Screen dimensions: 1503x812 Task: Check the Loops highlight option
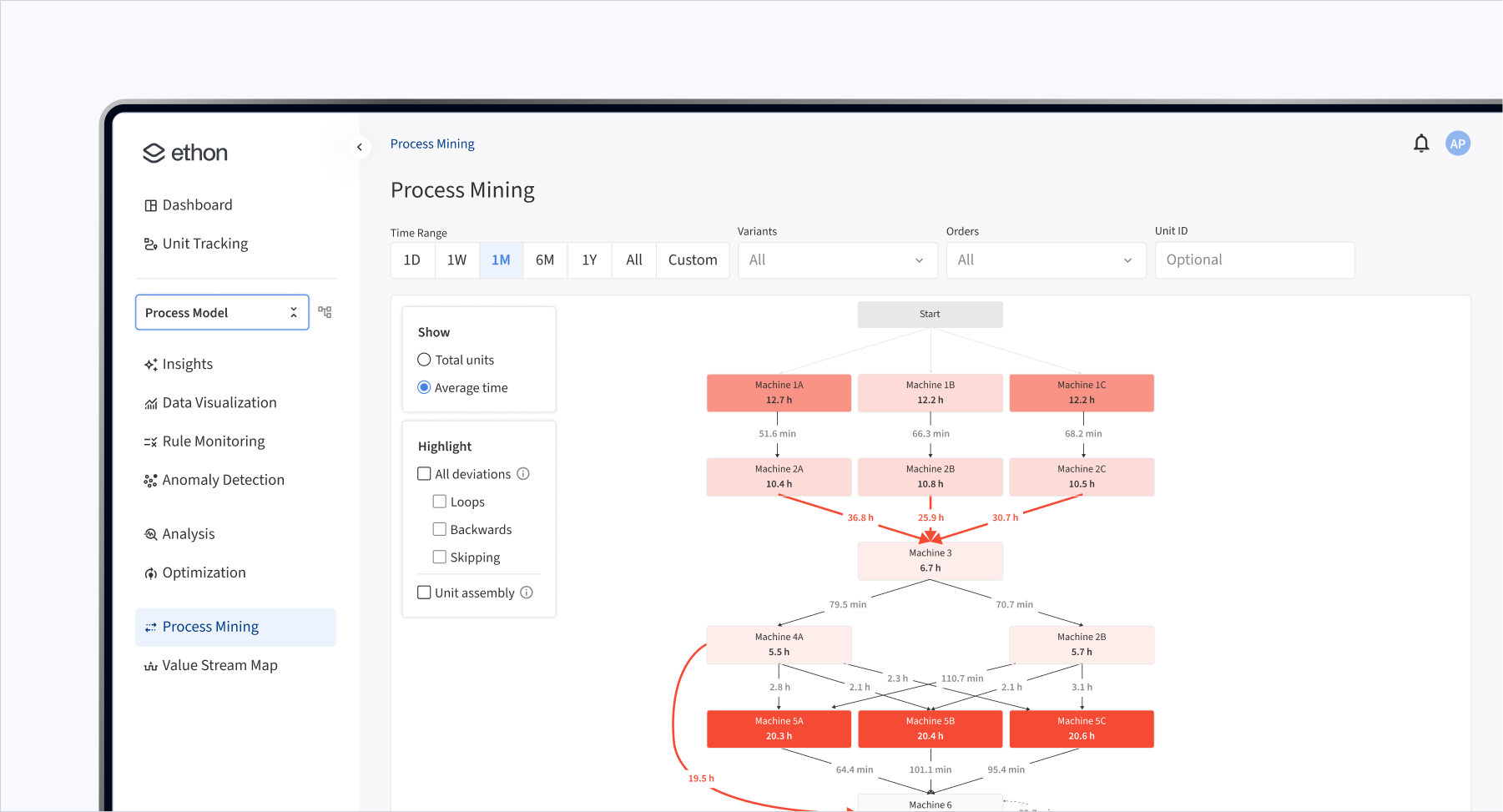tap(440, 501)
